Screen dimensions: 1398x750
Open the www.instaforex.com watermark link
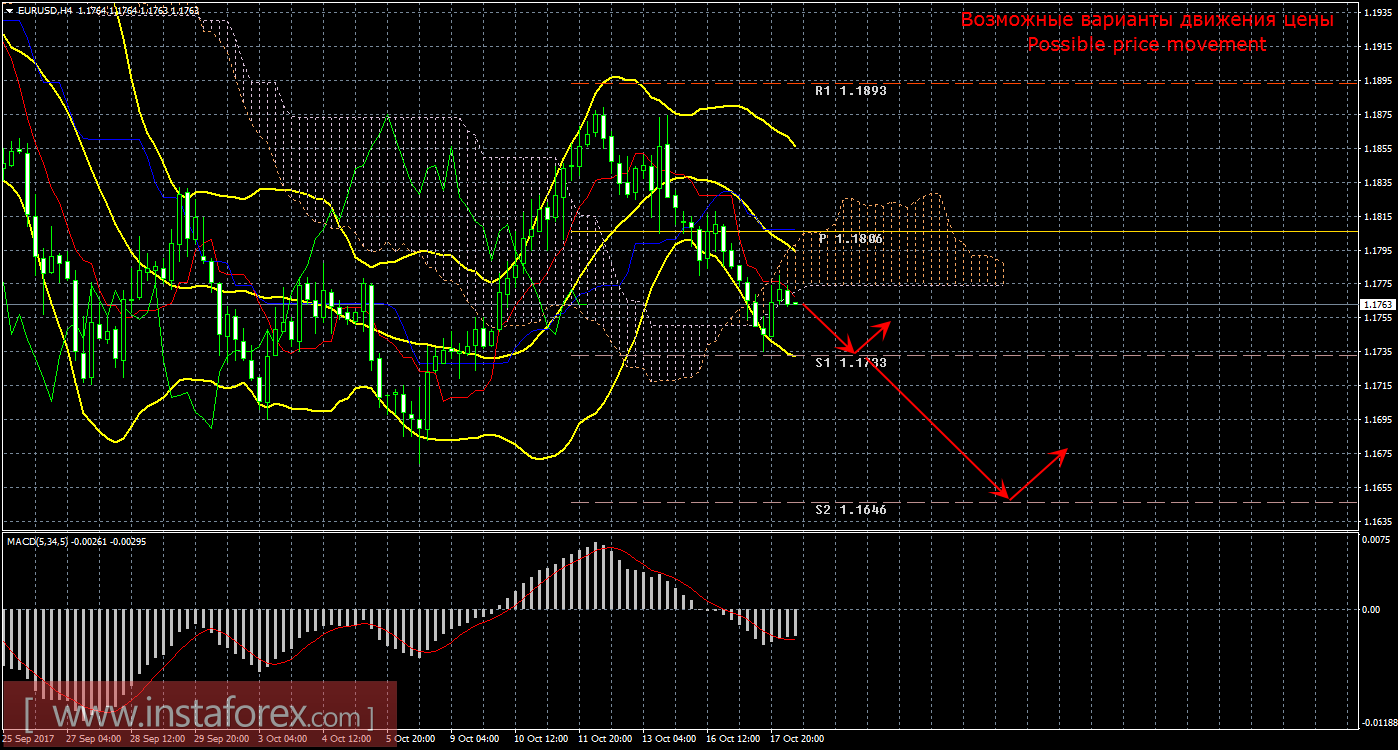point(198,716)
